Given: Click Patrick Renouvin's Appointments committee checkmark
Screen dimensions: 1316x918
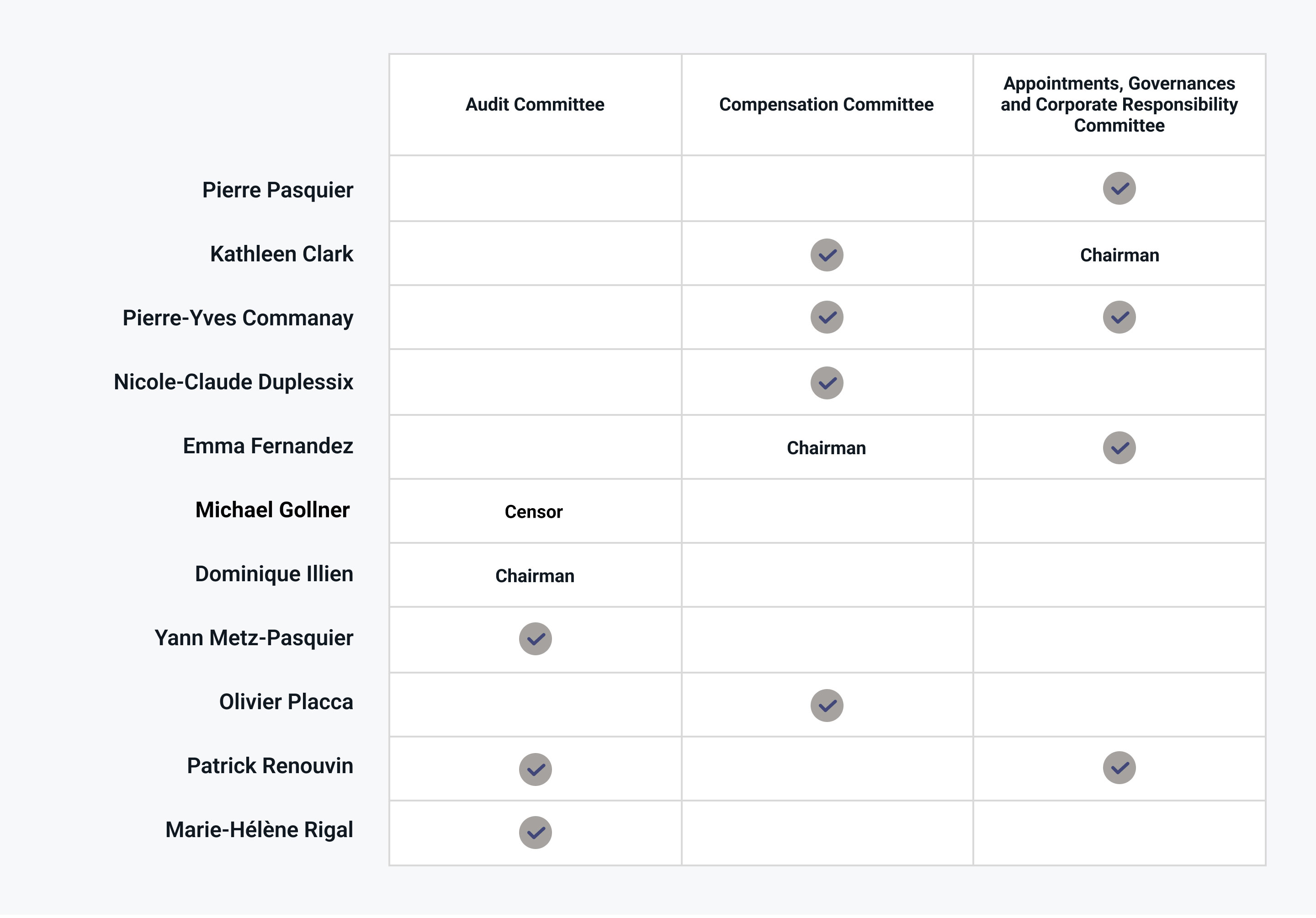Looking at the screenshot, I should (1119, 768).
